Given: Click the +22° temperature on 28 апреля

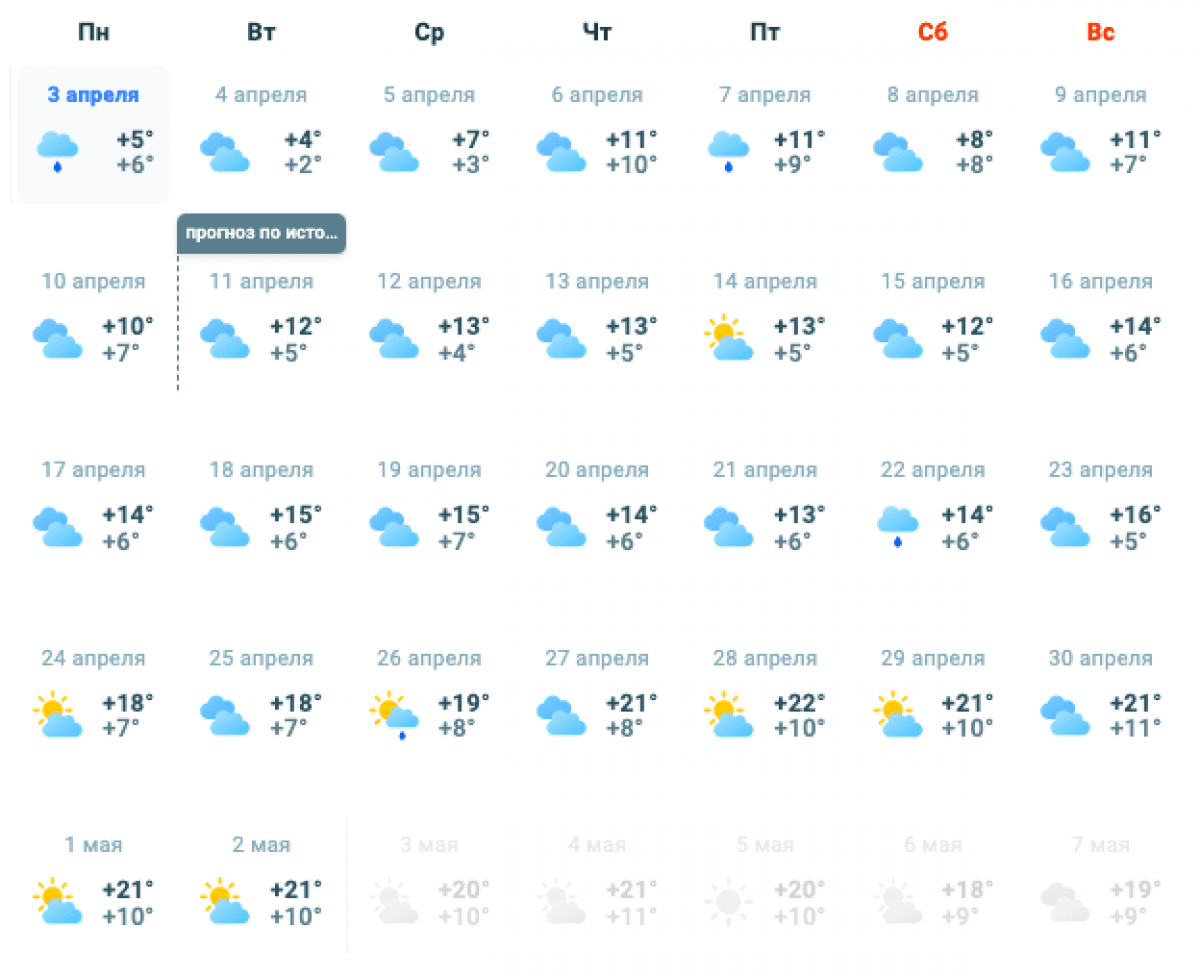Looking at the screenshot, I should (799, 702).
